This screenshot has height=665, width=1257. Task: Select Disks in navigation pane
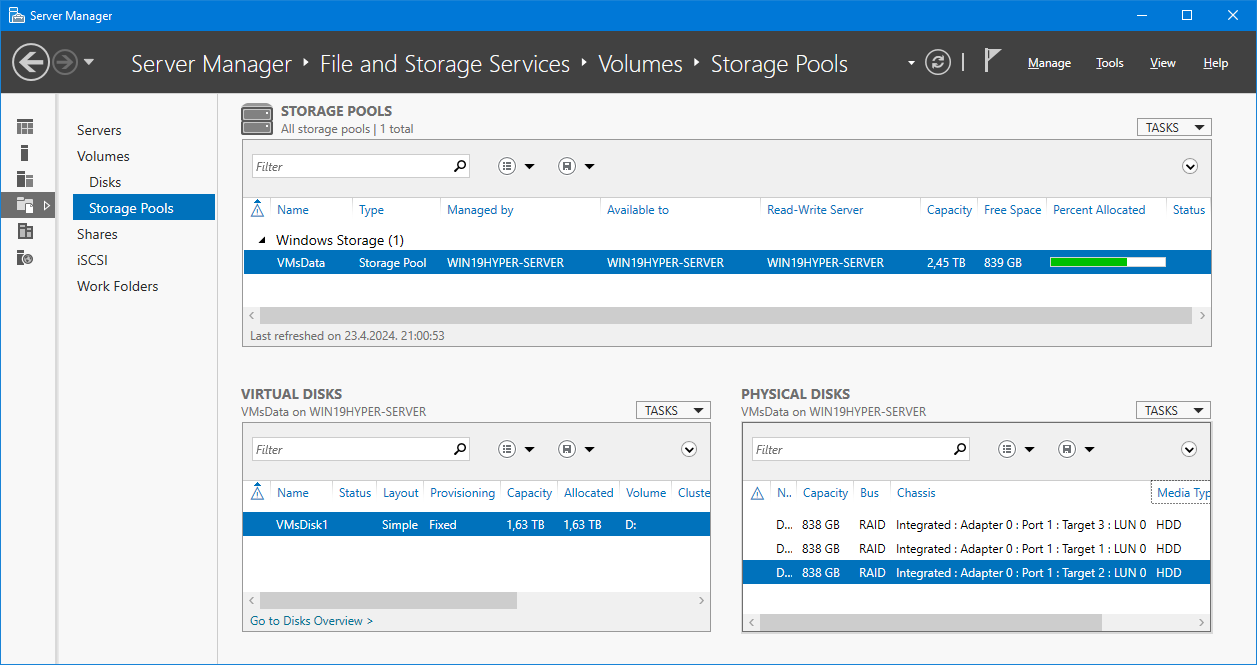coord(105,182)
